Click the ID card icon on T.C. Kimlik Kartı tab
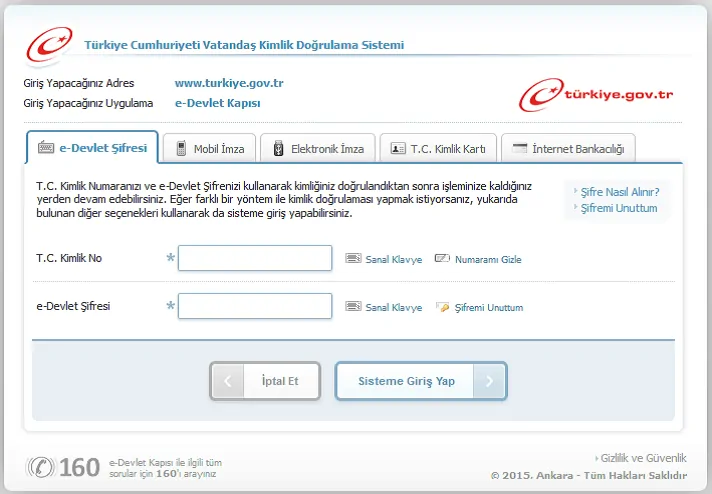Image resolution: width=712 pixels, height=494 pixels. [x=398, y=148]
